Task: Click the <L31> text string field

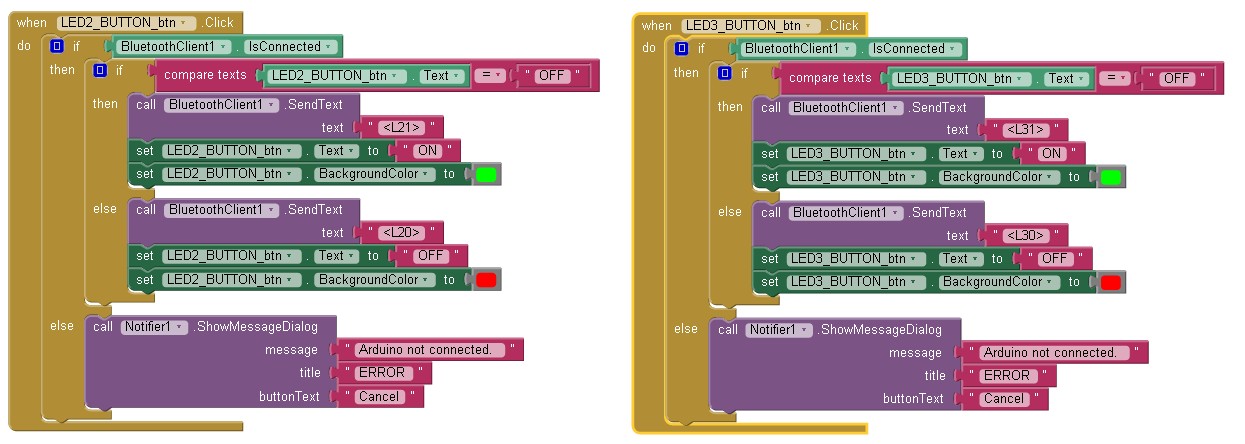Action: pos(1027,130)
